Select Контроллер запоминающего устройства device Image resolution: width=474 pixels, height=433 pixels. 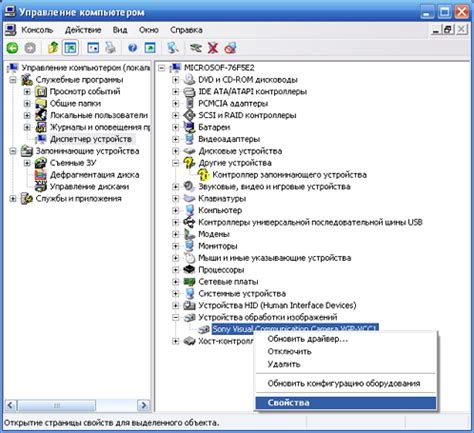[289, 175]
